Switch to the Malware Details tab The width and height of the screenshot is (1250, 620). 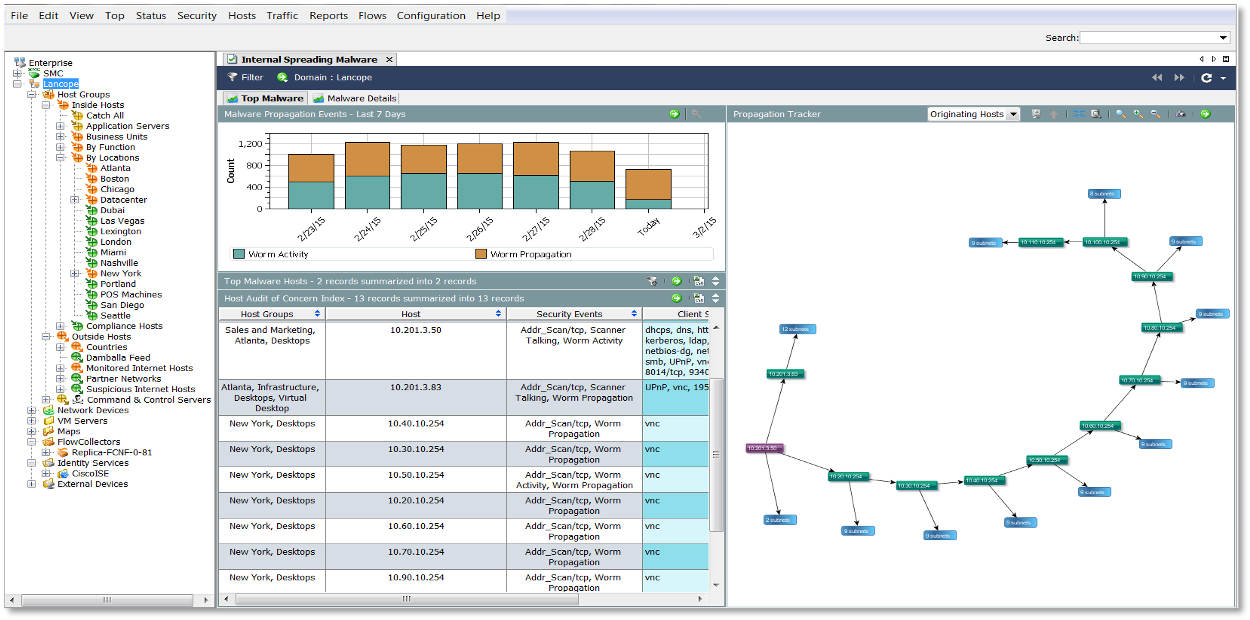(355, 98)
